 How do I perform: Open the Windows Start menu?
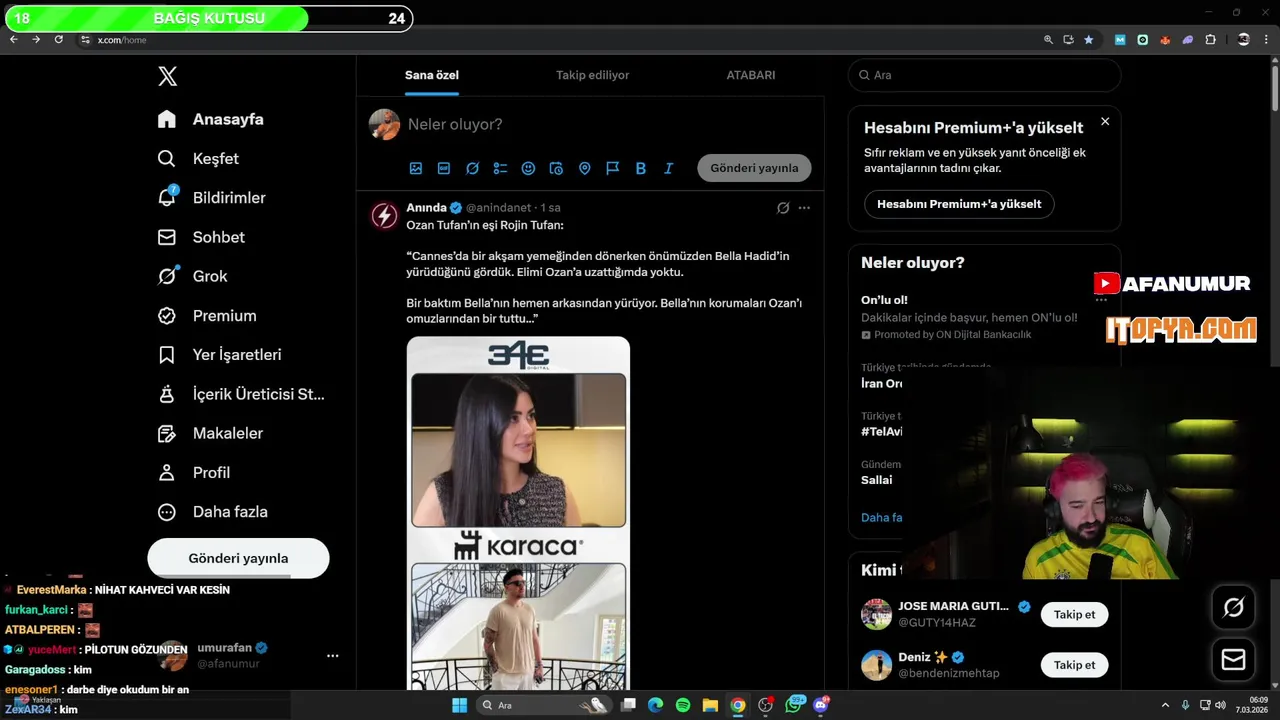pyautogui.click(x=459, y=705)
